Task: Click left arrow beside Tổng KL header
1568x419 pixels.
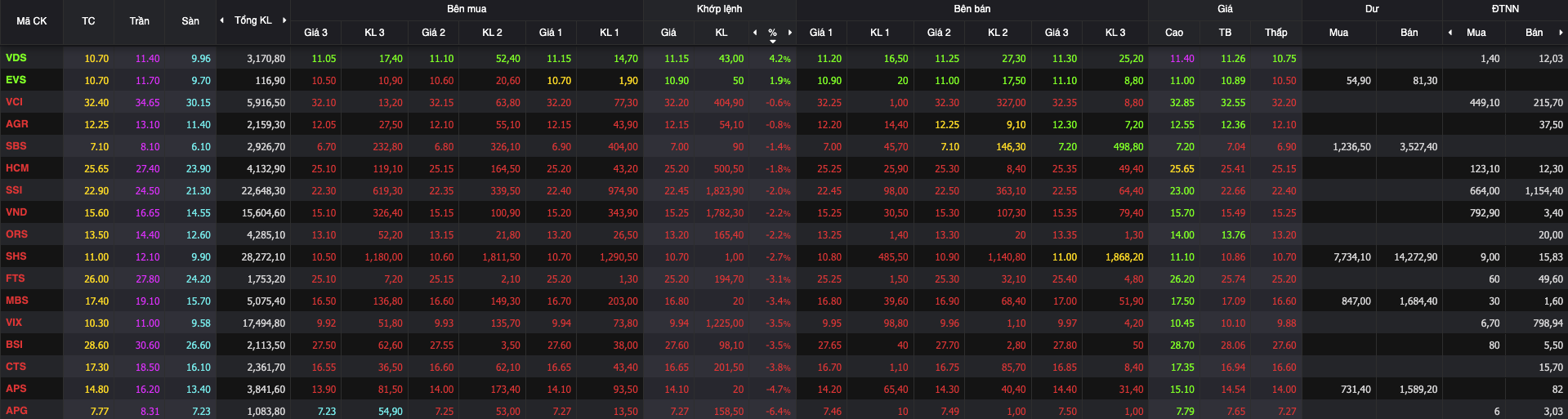Action: pos(222,20)
